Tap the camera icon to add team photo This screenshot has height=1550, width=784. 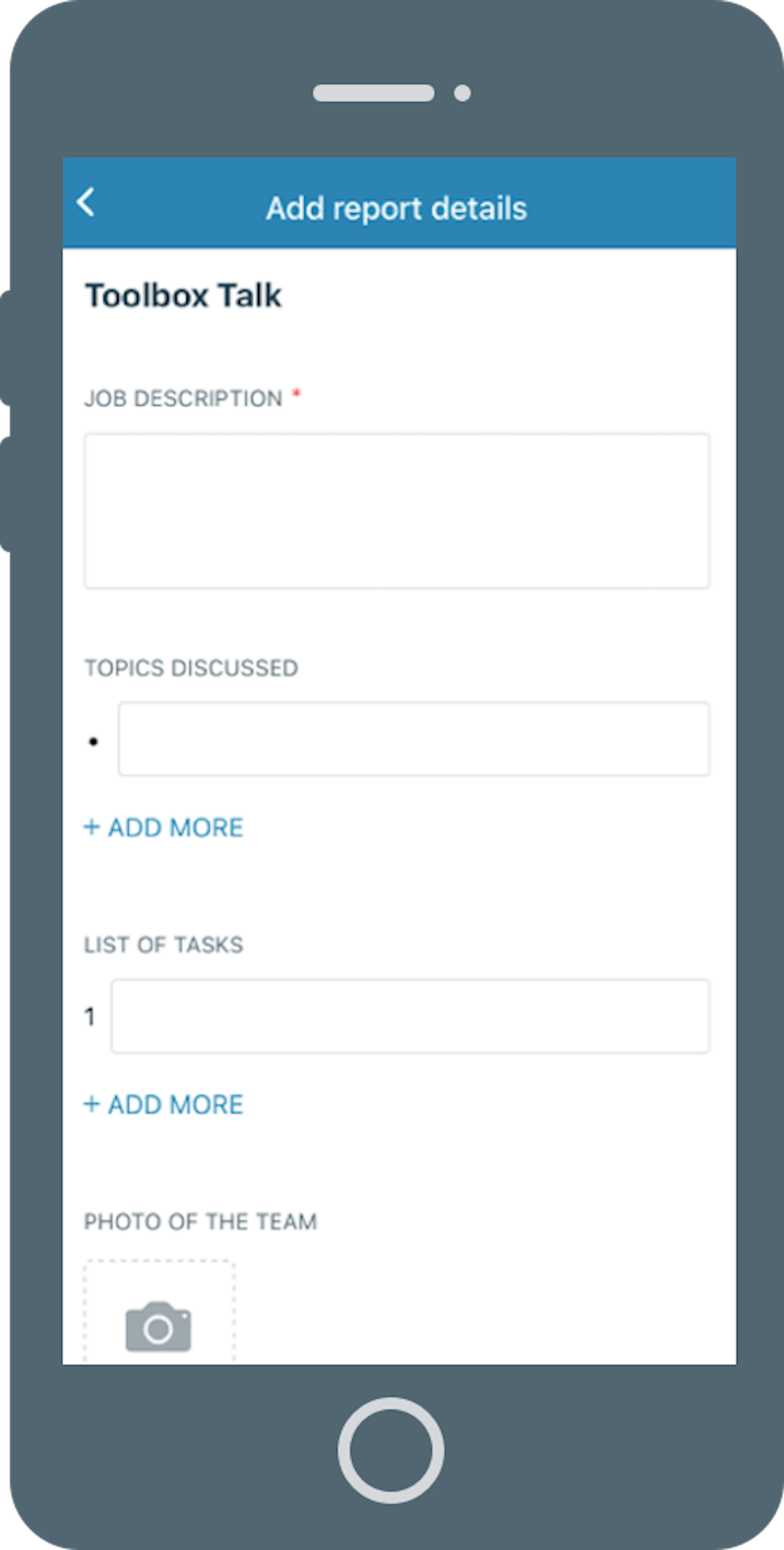[158, 1327]
